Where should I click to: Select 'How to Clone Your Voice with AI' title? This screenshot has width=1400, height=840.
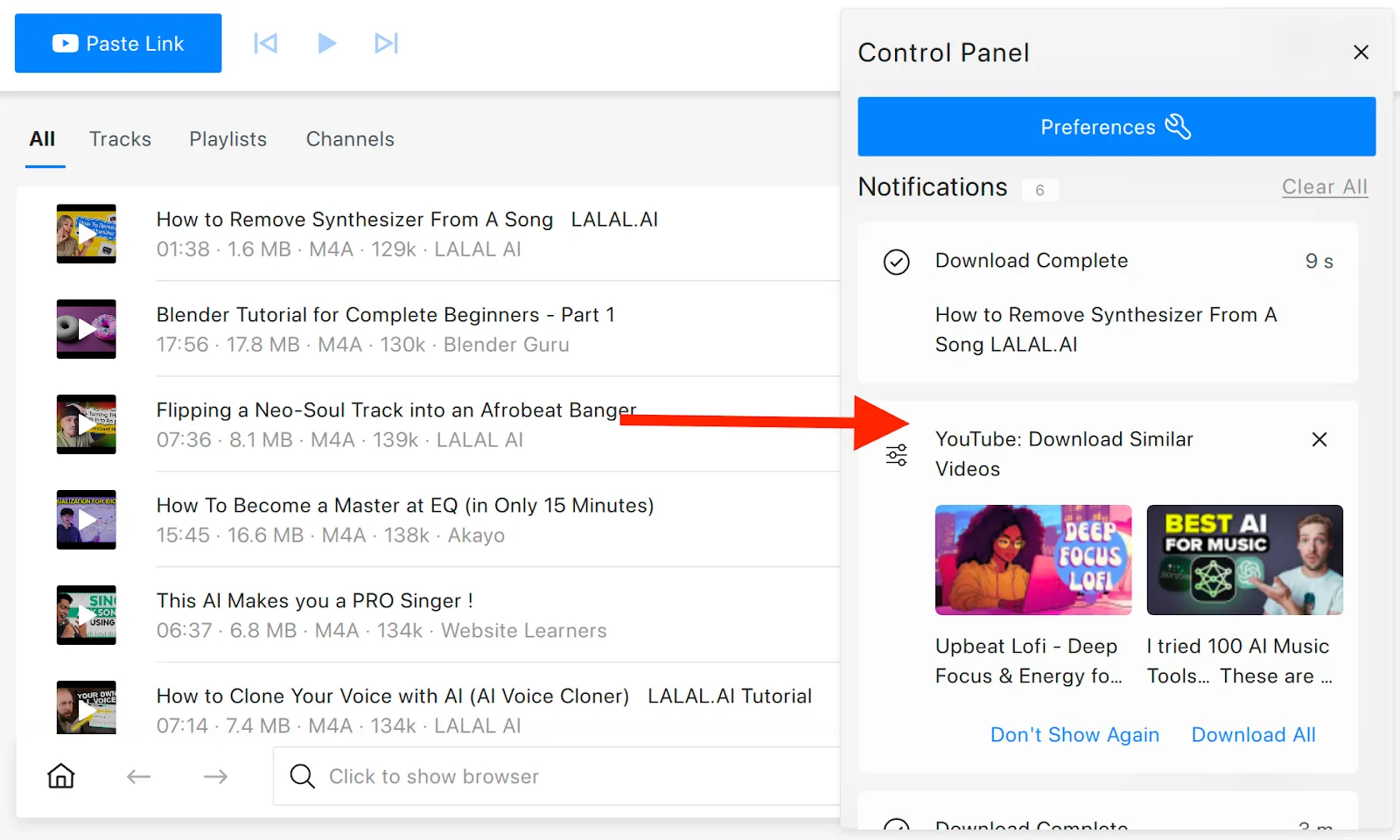[484, 696]
